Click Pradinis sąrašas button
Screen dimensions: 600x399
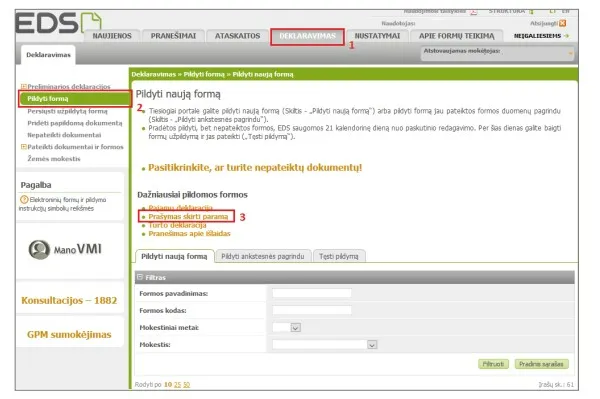(x=541, y=364)
